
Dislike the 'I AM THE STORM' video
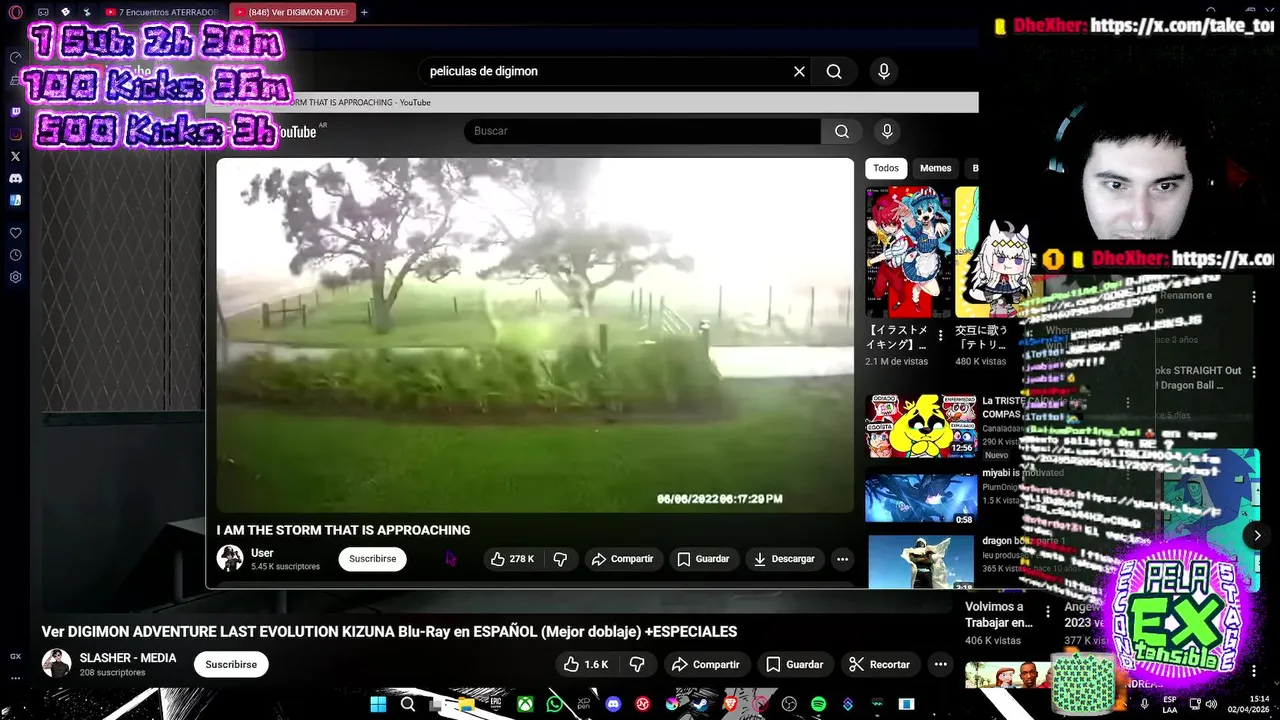pos(560,559)
